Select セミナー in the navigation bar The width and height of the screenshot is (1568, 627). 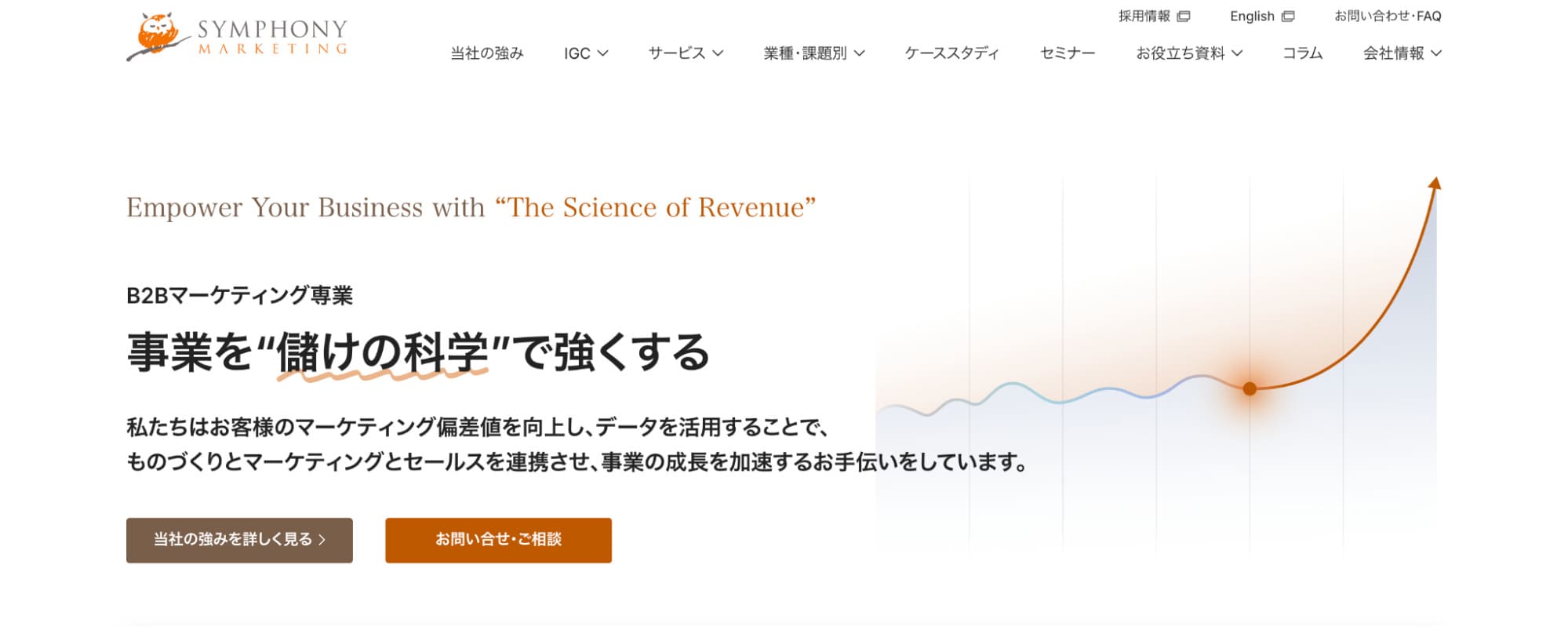pyautogui.click(x=1067, y=53)
